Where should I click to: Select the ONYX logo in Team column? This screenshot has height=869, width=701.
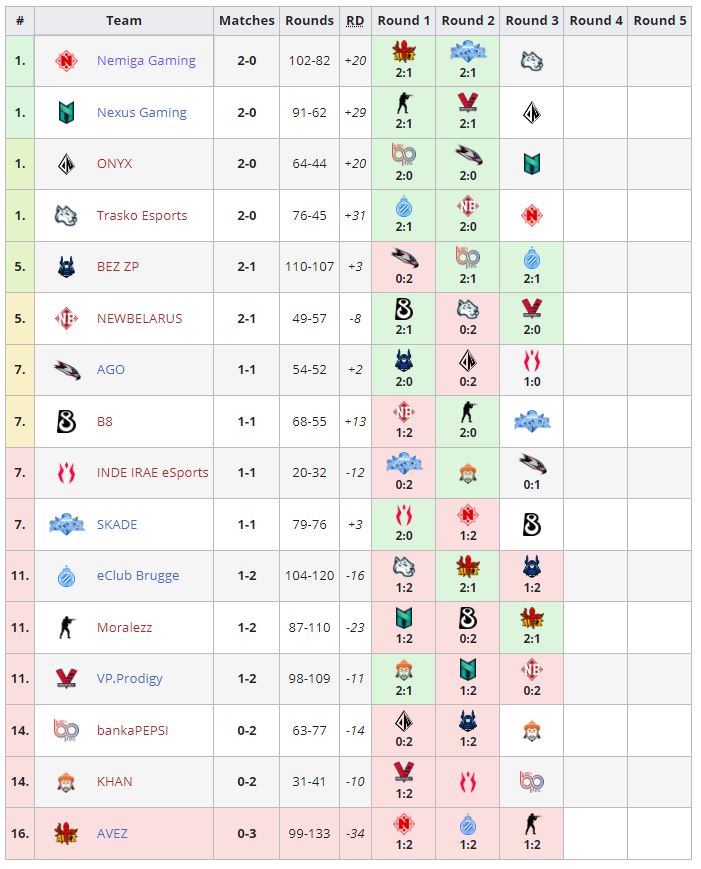coord(66,164)
